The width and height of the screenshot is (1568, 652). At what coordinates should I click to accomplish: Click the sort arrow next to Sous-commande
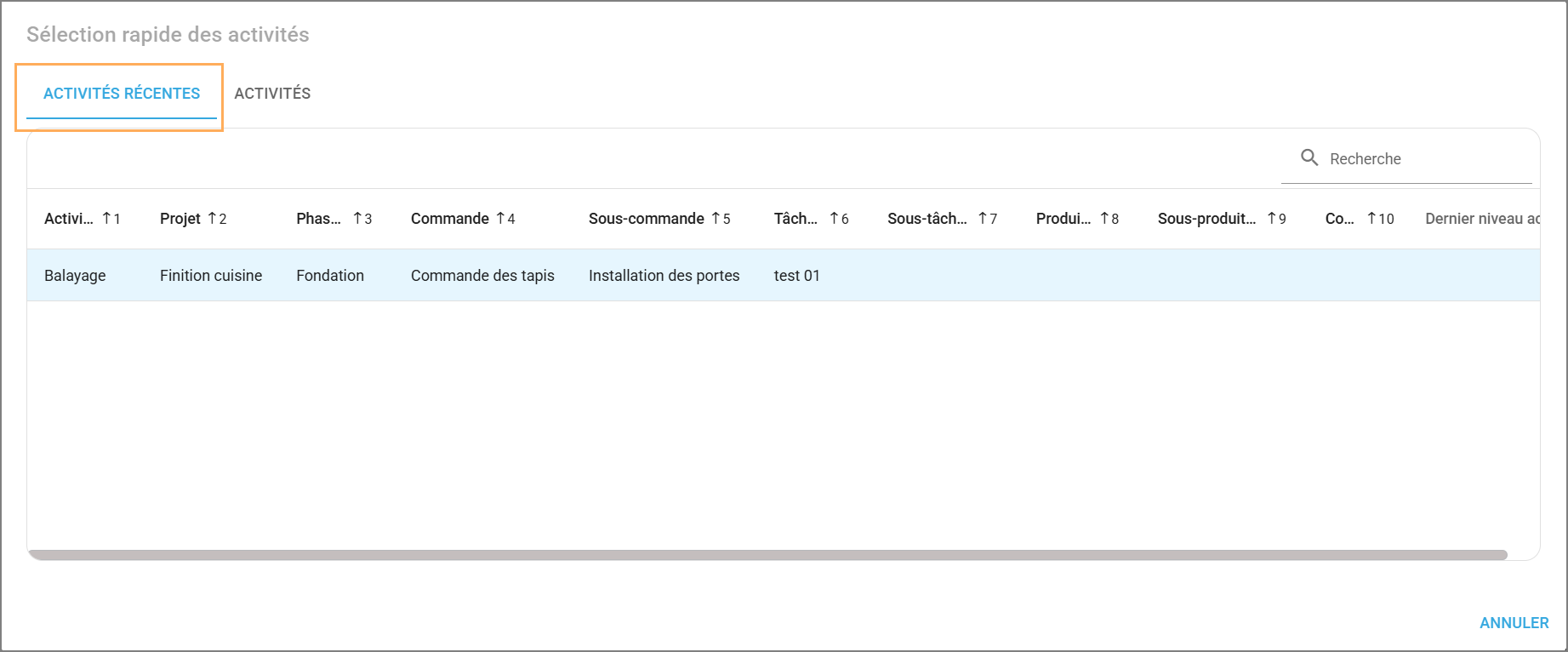(x=716, y=218)
